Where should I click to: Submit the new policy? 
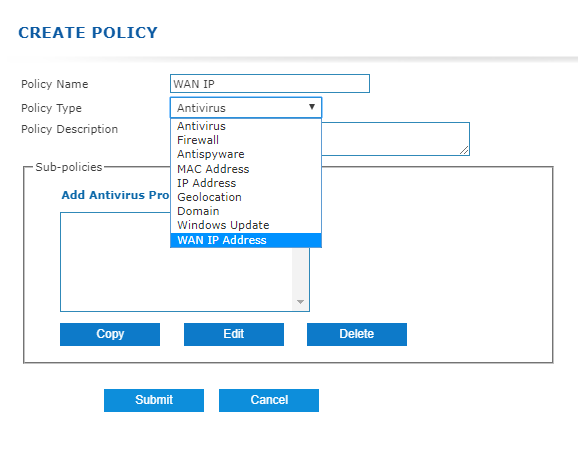154,400
